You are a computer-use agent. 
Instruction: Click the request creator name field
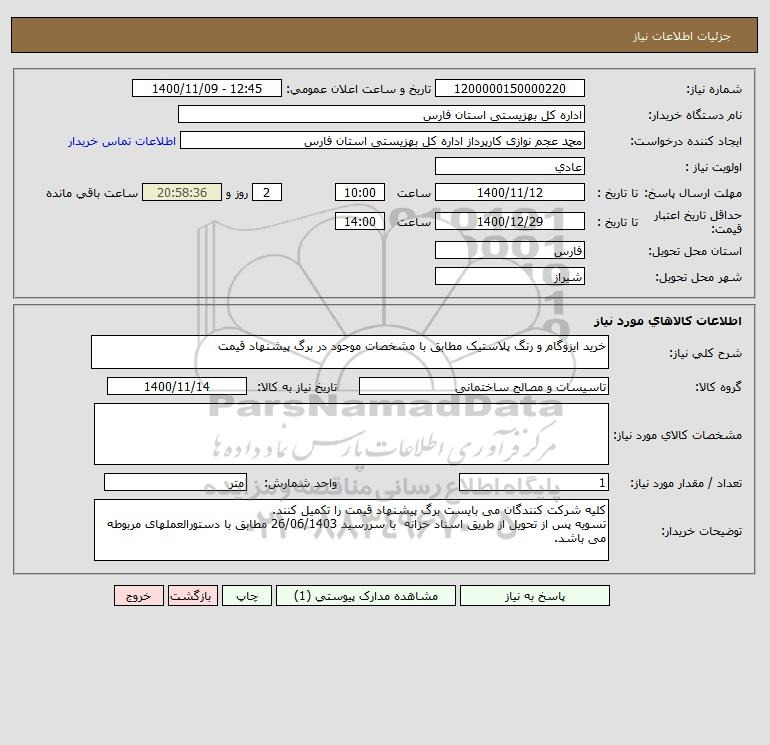click(383, 140)
